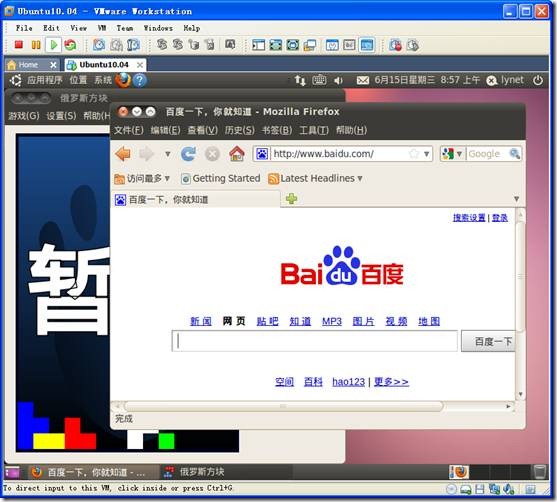Screen dimensions: 557x502
Task: Reload the Baidu page in Firefox
Action: pyautogui.click(x=188, y=154)
